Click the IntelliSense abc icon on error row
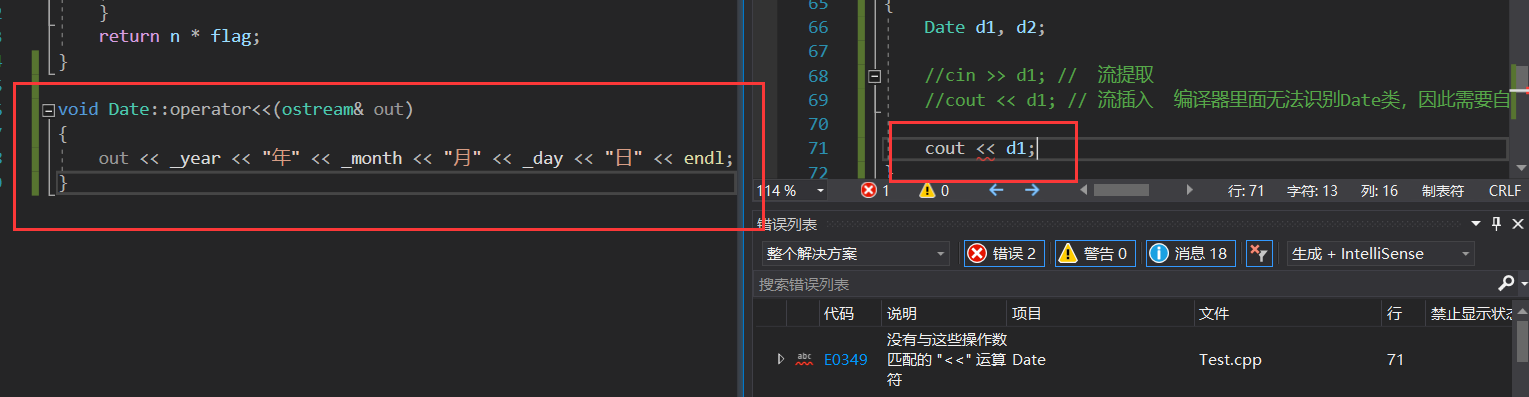This screenshot has width=1529, height=397. (803, 359)
